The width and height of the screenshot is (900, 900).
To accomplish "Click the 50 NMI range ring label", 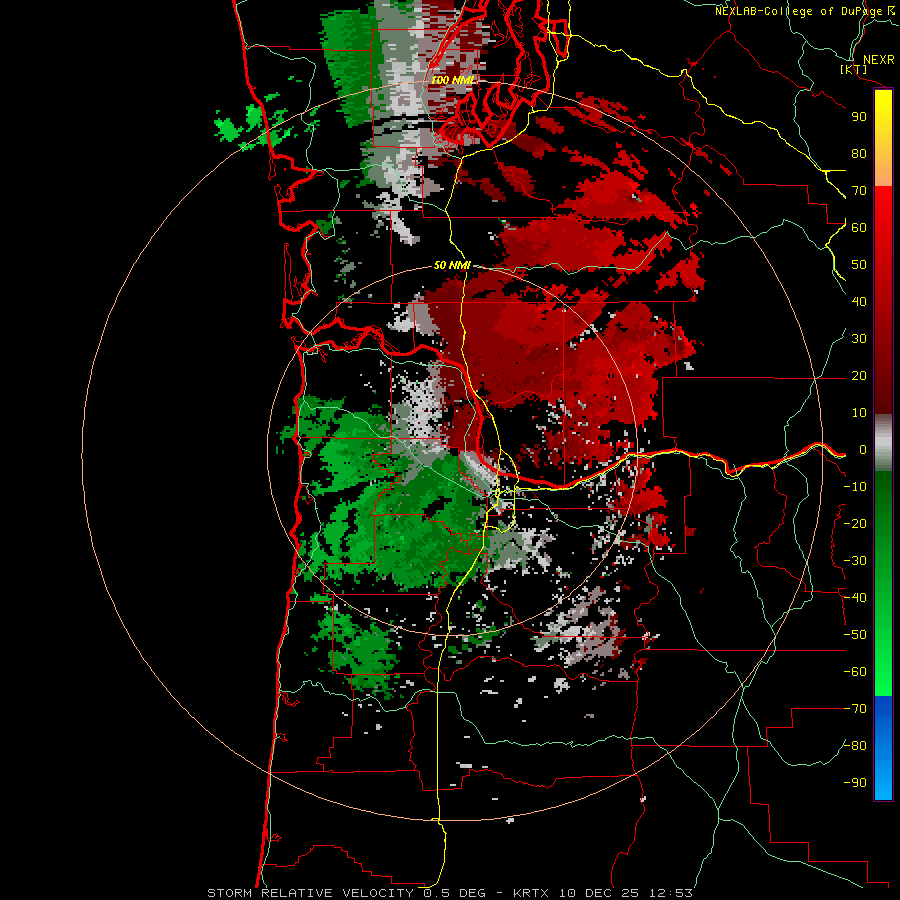I will tap(452, 265).
